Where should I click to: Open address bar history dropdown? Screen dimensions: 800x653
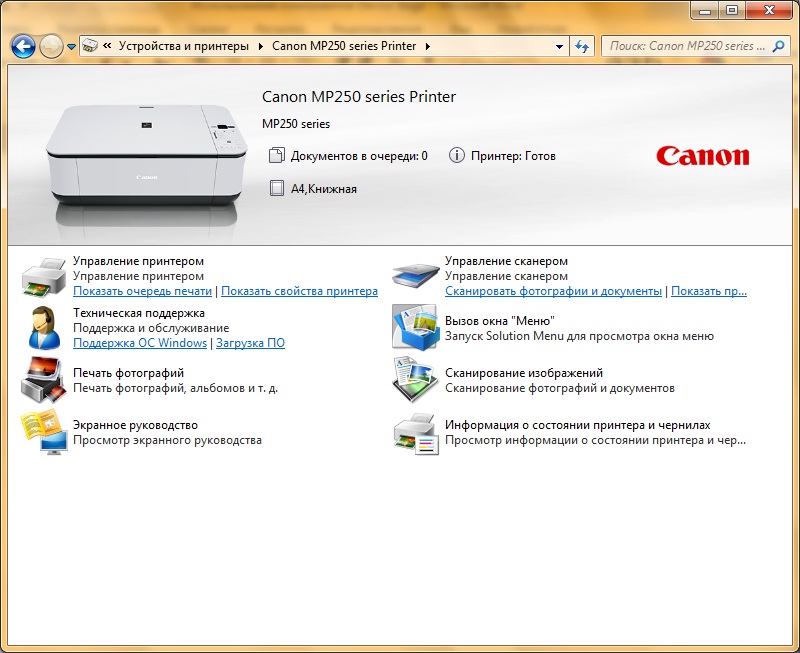559,46
